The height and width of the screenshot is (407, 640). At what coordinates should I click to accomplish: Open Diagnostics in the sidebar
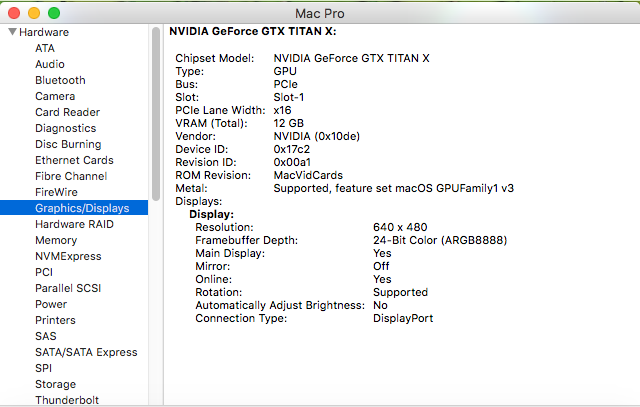coord(66,128)
